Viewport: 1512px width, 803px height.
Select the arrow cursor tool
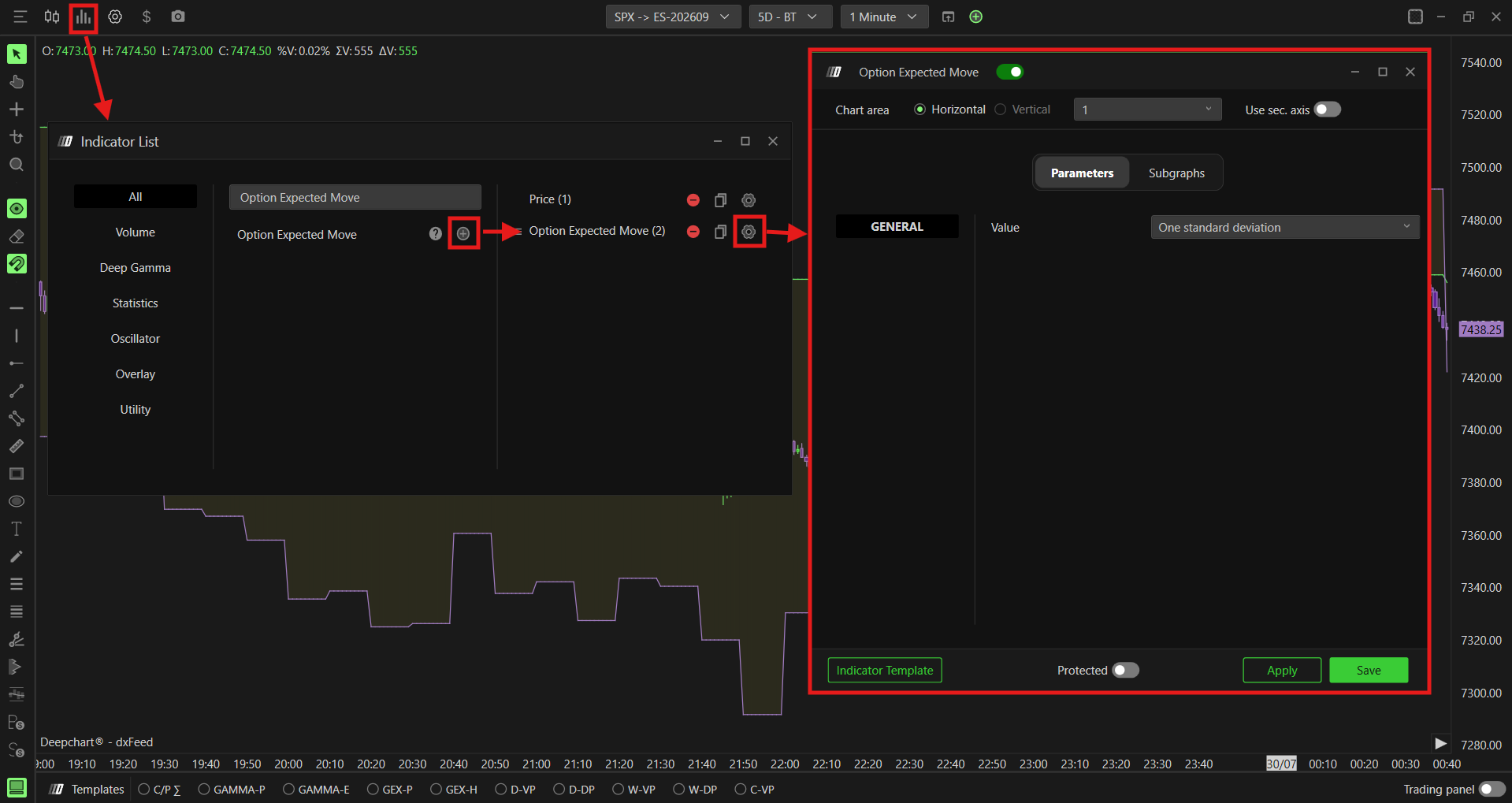[17, 54]
